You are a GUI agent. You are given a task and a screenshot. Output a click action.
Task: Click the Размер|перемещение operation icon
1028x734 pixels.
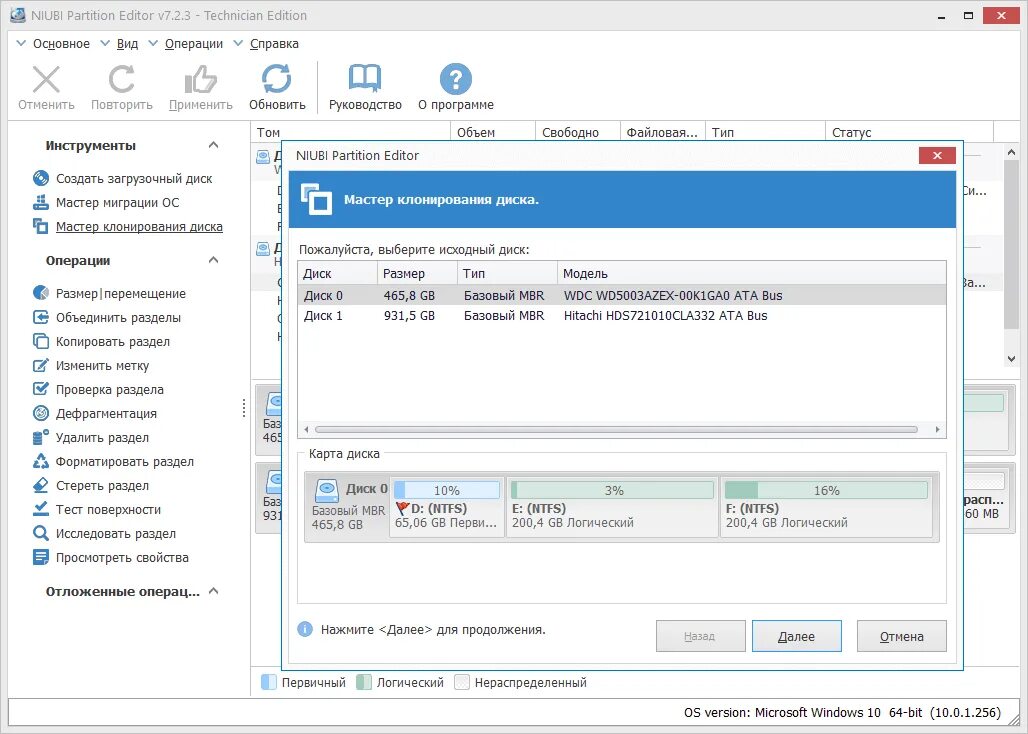point(41,293)
